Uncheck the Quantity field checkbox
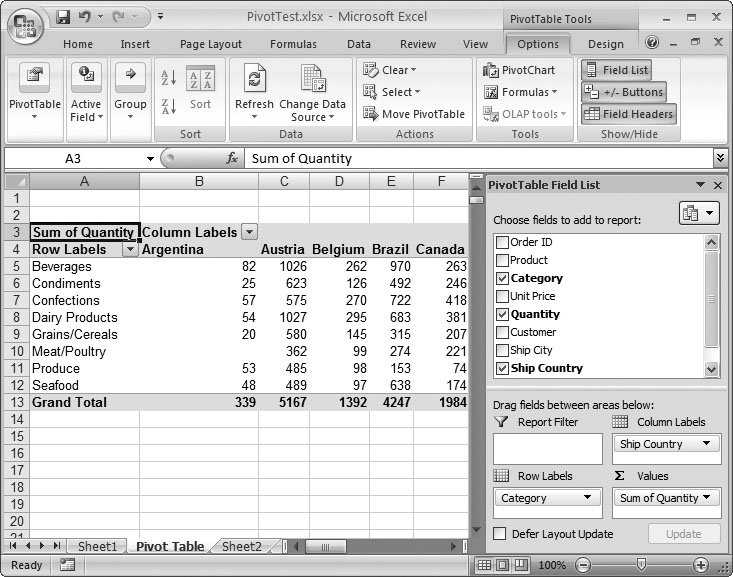The height and width of the screenshot is (577, 733). click(502, 314)
